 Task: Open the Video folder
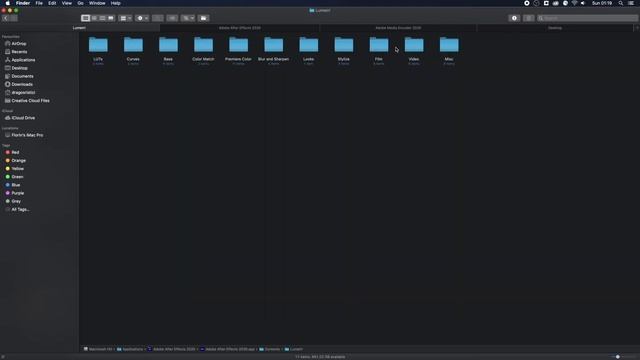414,45
